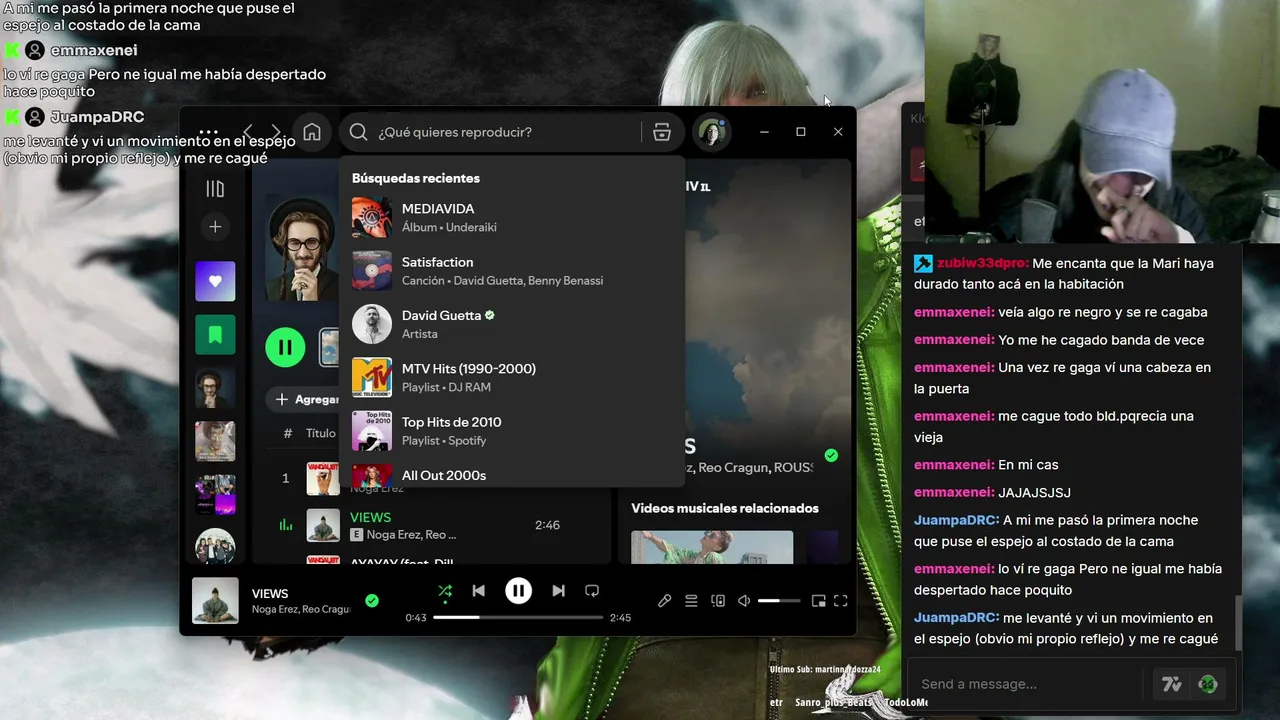Open Noga Erez artist link in player bar
This screenshot has width=1280, height=720.
coord(275,610)
